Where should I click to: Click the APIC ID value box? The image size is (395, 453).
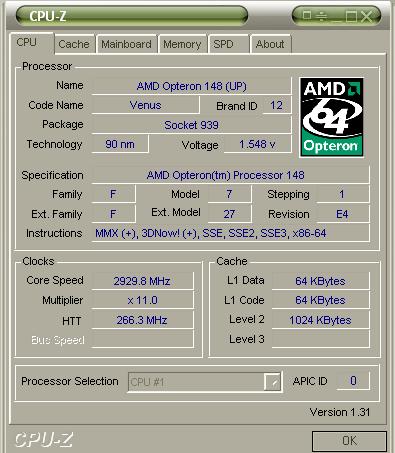coord(353,381)
